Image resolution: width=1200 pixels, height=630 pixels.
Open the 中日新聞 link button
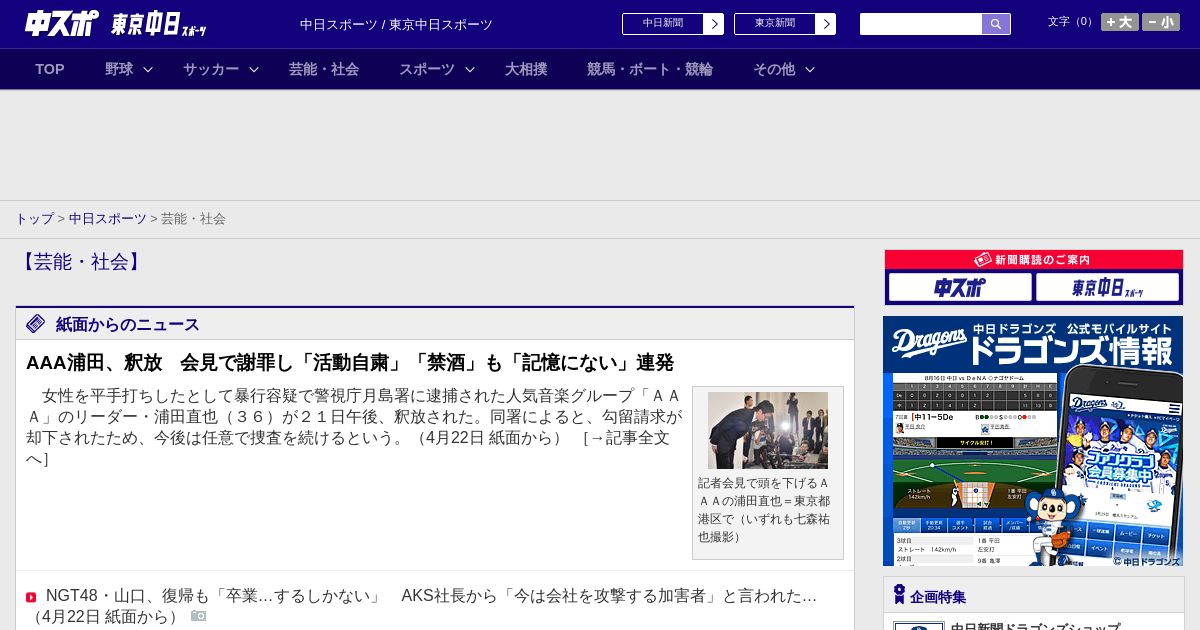663,24
